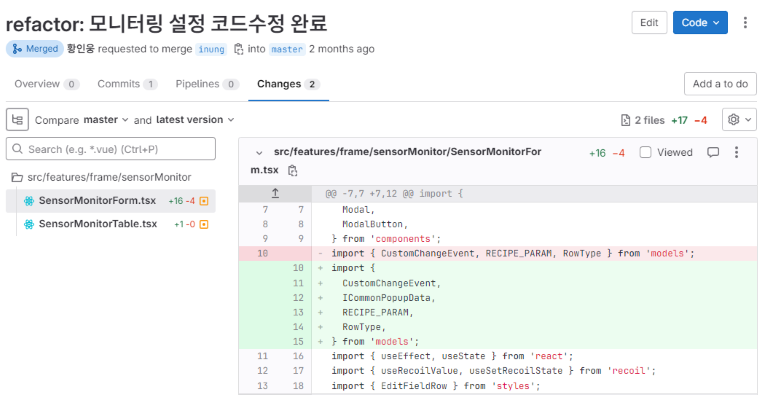Click deleted line 10 number
Image resolution: width=760 pixels, height=395 pixels.
coord(263,253)
